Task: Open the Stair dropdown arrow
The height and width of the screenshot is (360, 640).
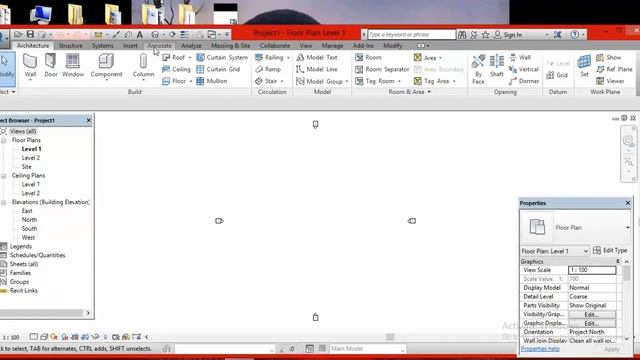Action: [x=282, y=82]
